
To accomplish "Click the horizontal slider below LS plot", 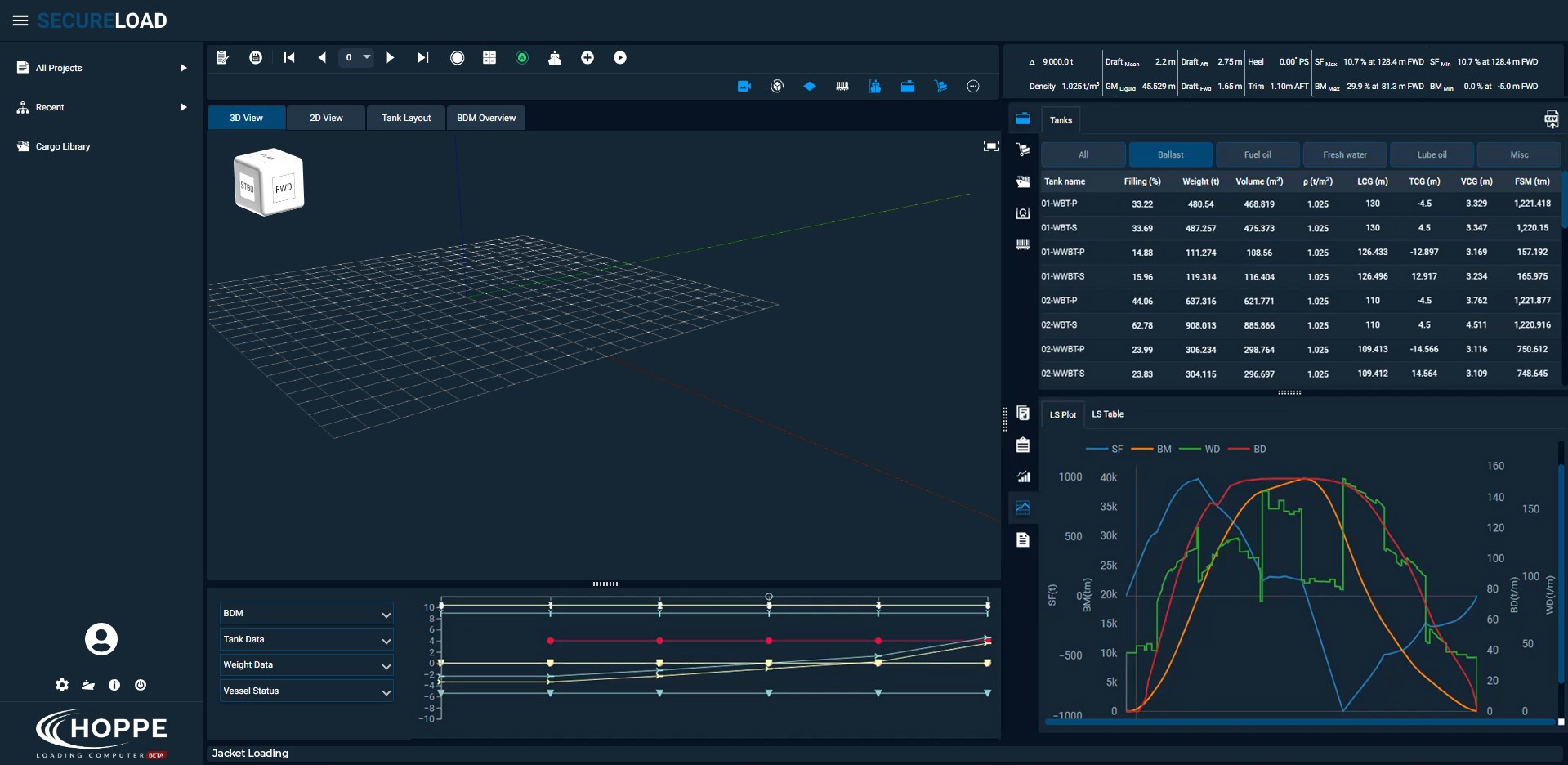I will click(1299, 722).
